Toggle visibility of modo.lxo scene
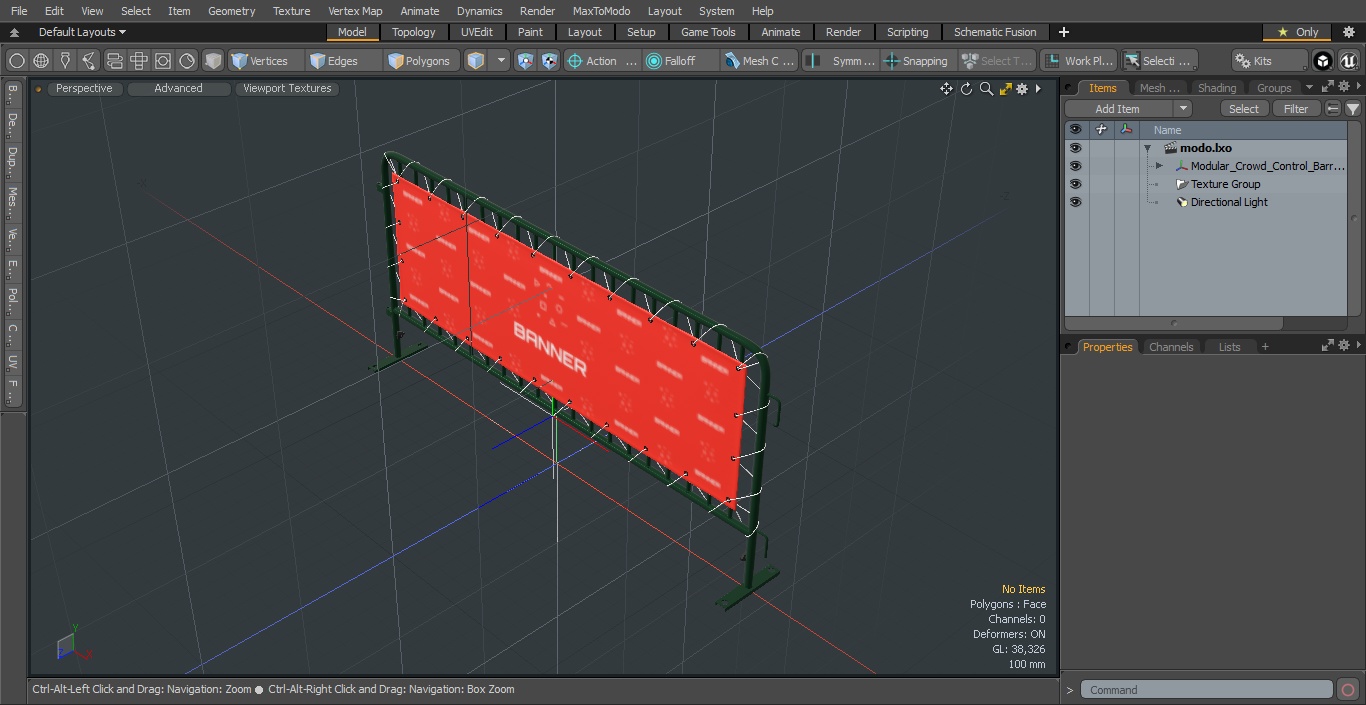This screenshot has height=705, width=1366. pyautogui.click(x=1075, y=148)
